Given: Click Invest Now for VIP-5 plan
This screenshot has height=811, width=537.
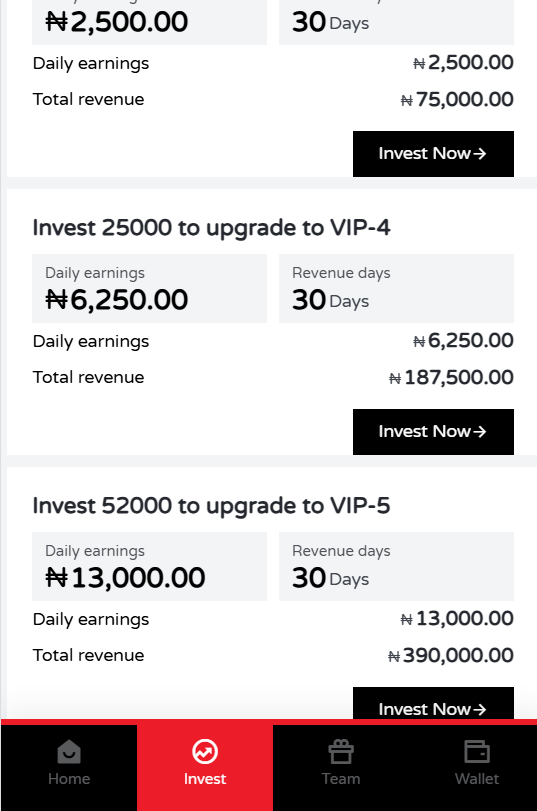Looking at the screenshot, I should (433, 703).
